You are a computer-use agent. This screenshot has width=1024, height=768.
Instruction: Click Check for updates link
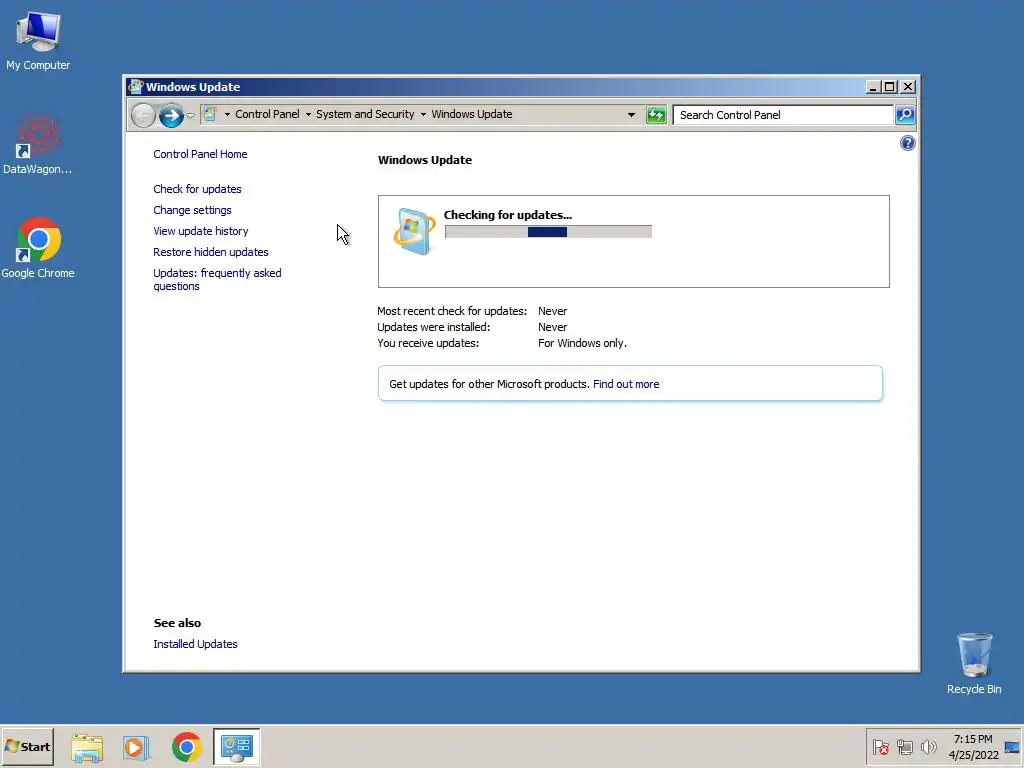point(197,189)
